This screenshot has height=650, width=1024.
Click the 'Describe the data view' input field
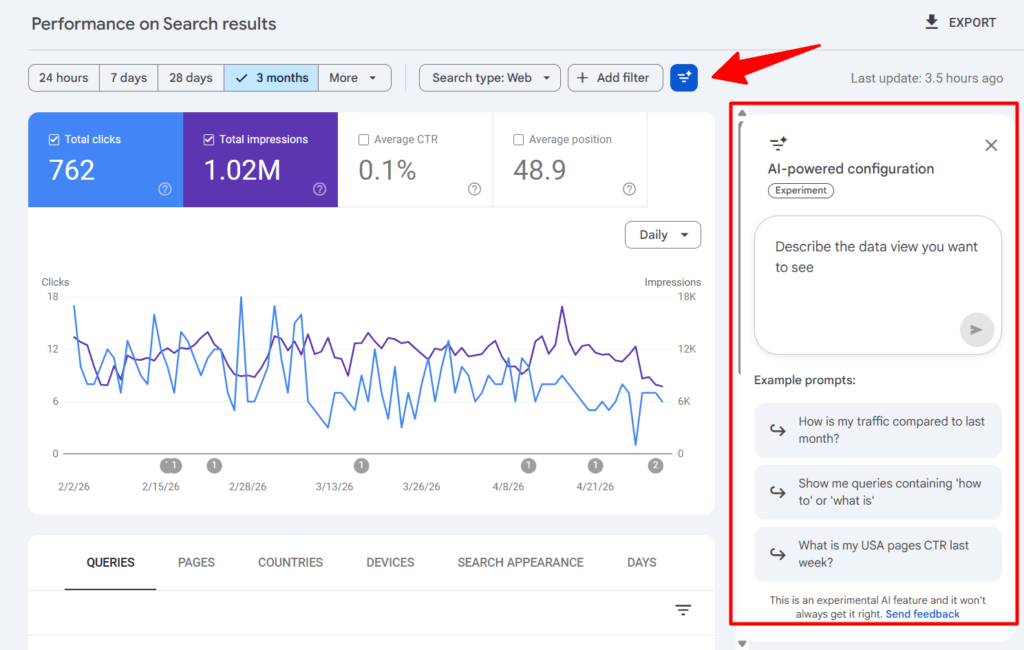878,285
